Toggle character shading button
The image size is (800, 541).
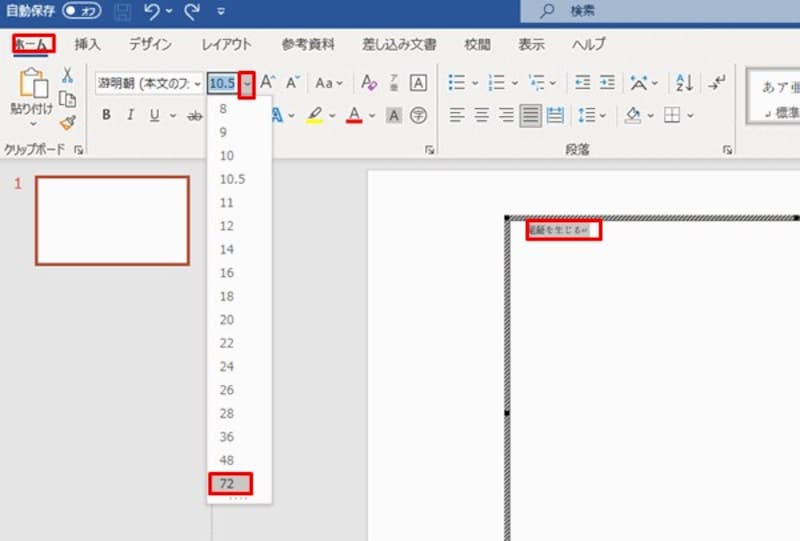point(393,116)
